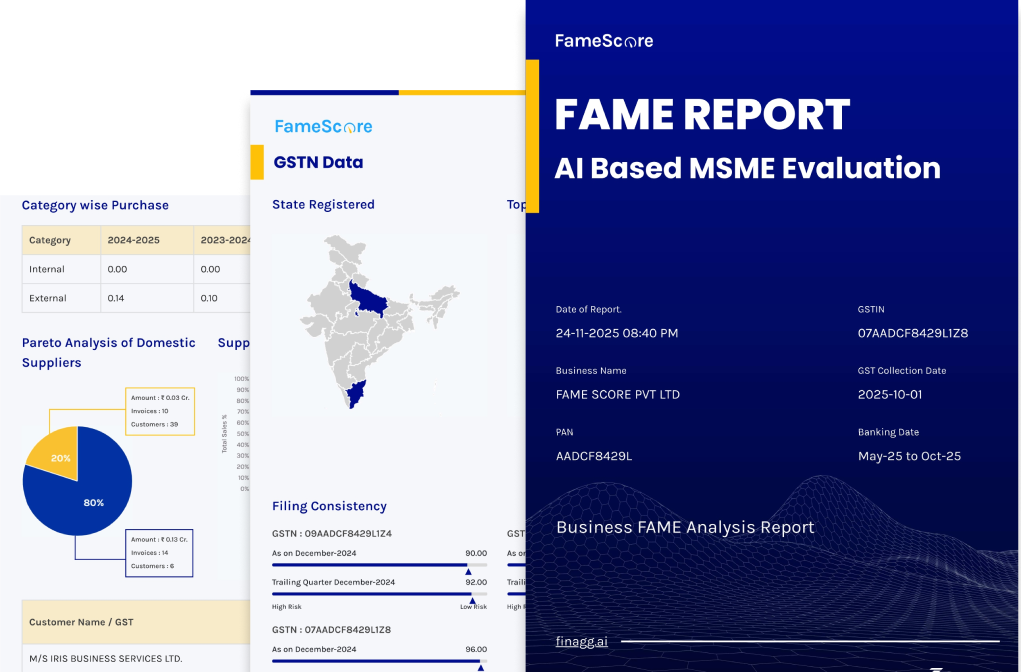Click the High Risk label under 09AADCF8429L1Z4
Screen dimensions: 1022x672
(286, 607)
